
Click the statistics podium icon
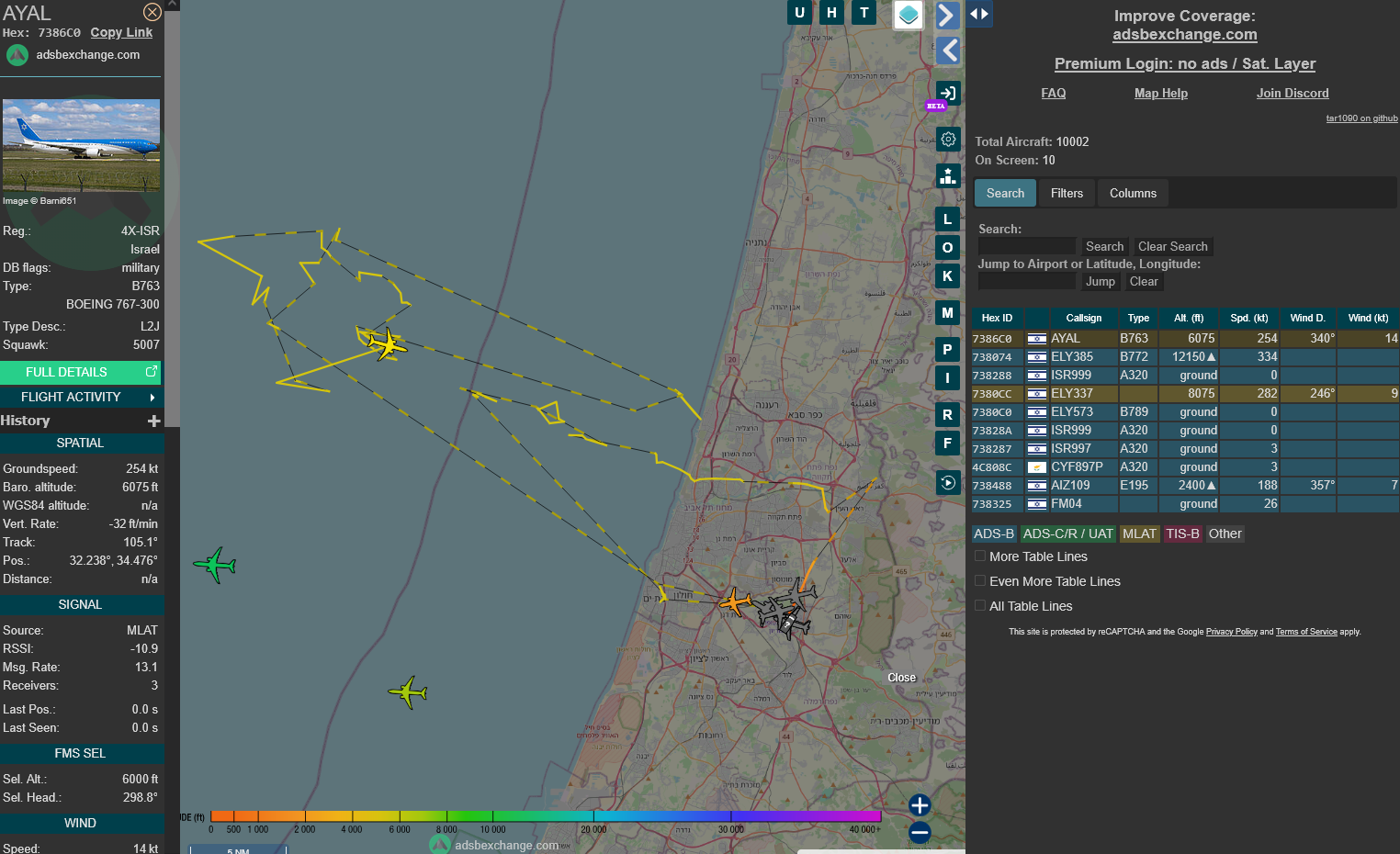pos(948,175)
